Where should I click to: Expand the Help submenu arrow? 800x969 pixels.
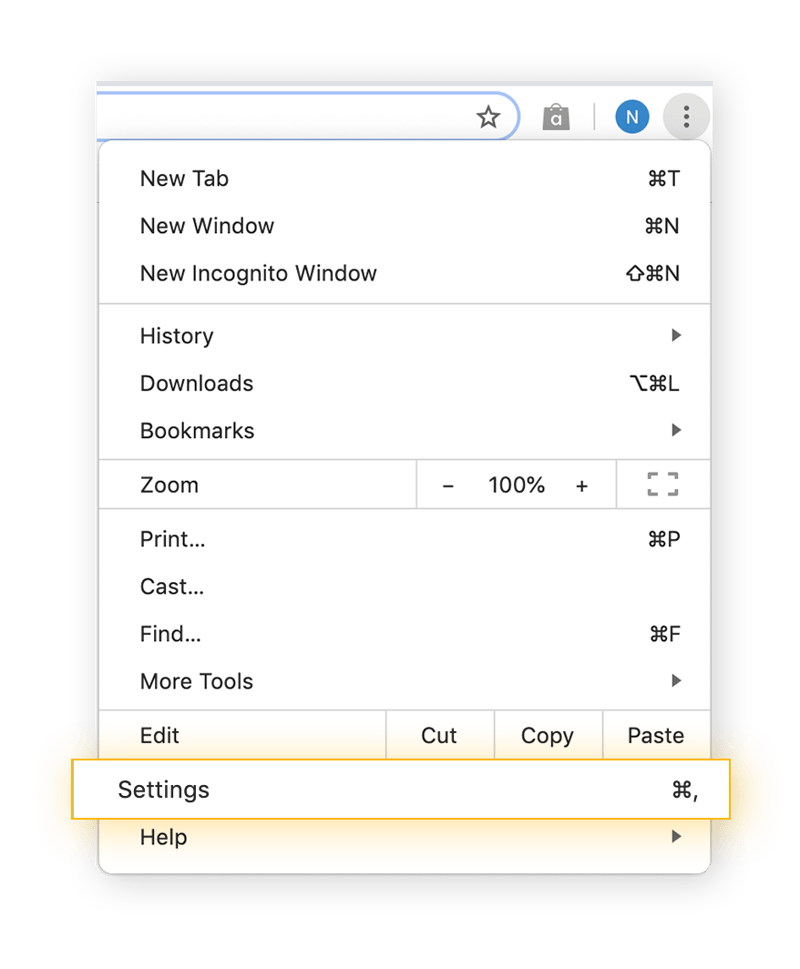677,837
